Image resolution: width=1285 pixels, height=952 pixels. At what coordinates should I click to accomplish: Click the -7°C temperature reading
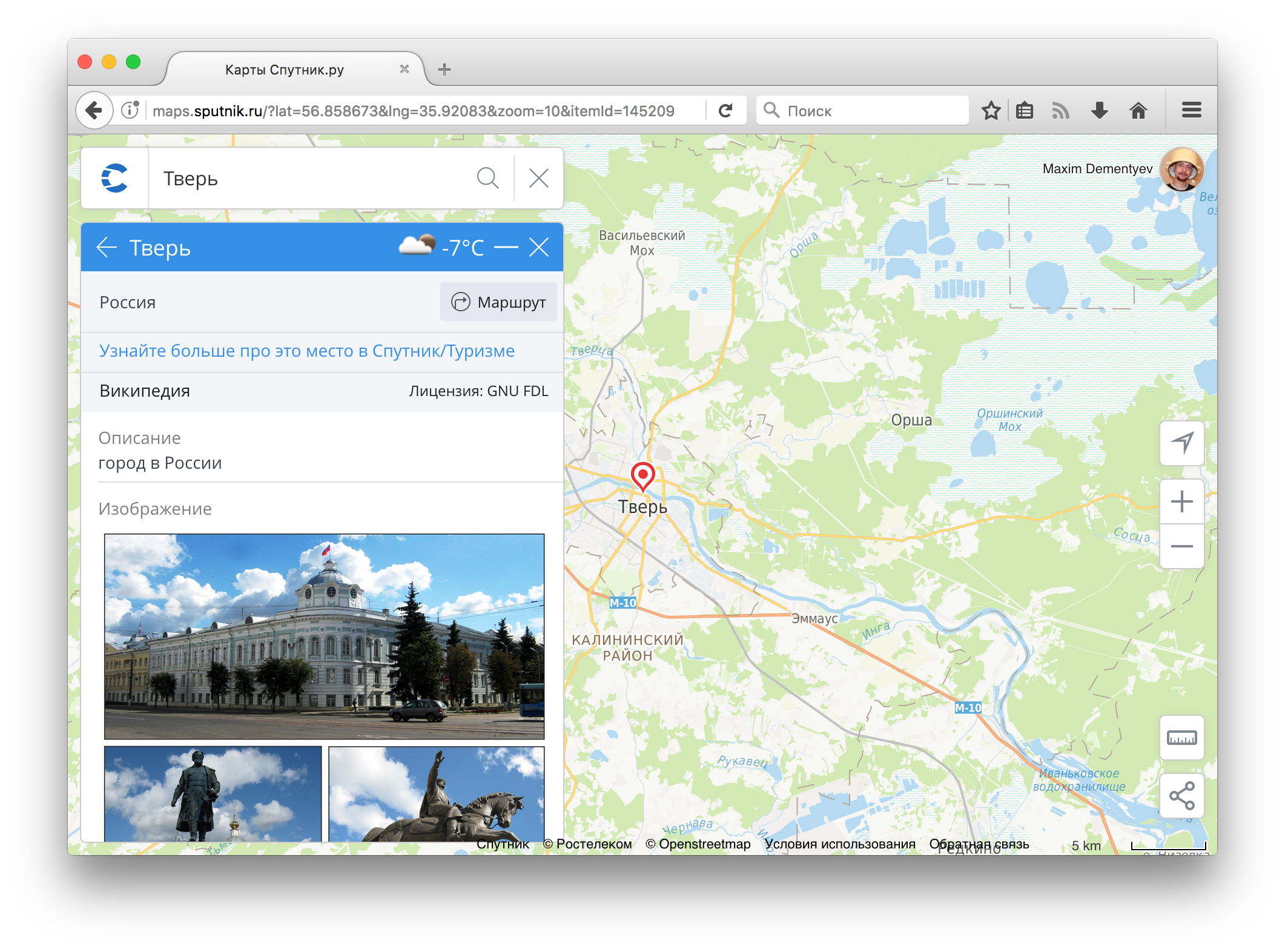click(x=463, y=248)
